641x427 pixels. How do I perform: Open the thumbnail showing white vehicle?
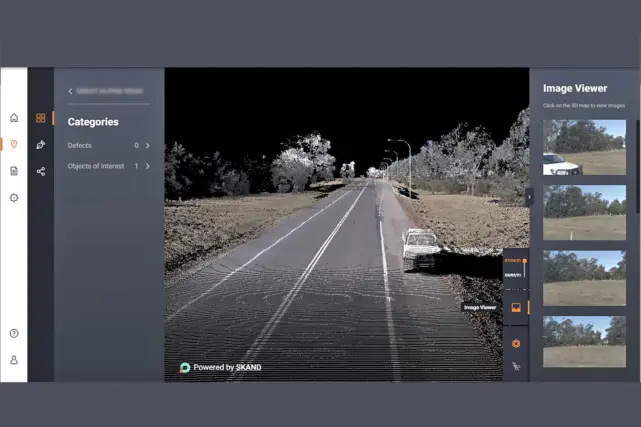[584, 148]
